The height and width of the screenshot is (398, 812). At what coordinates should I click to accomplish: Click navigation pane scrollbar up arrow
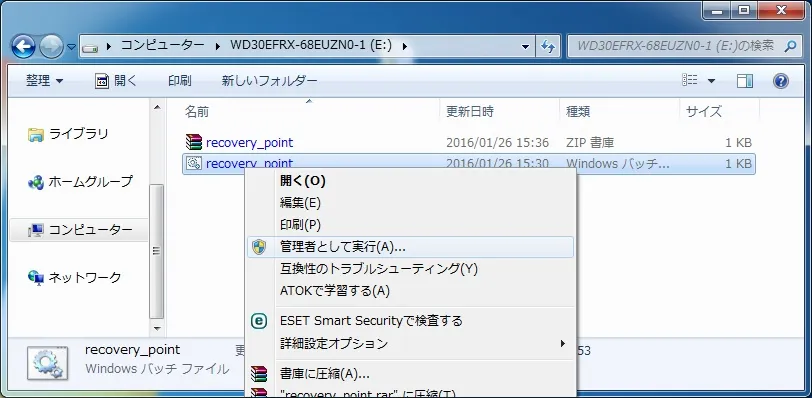(157, 108)
